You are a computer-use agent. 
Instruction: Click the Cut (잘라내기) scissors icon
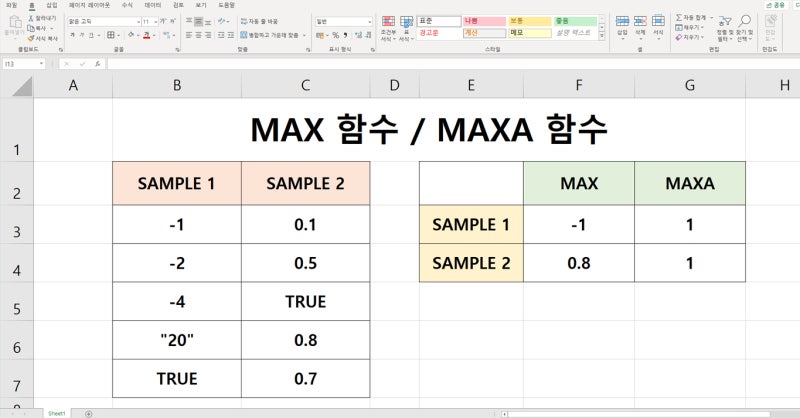pyautogui.click(x=31, y=18)
